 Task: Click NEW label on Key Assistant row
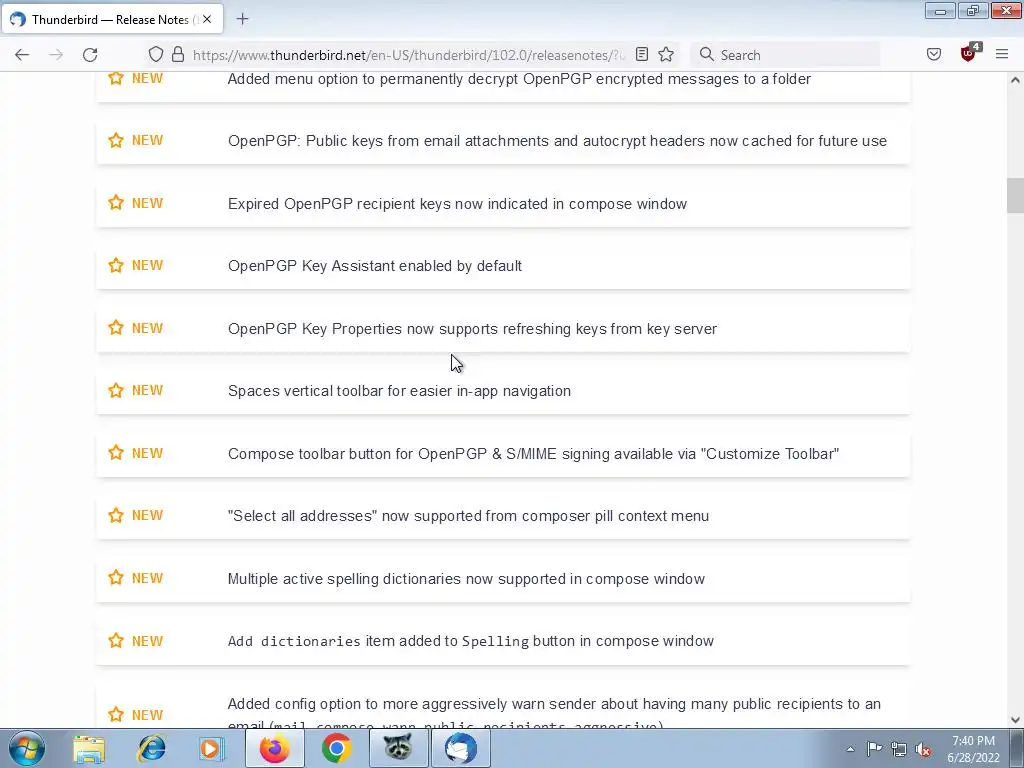[148, 266]
